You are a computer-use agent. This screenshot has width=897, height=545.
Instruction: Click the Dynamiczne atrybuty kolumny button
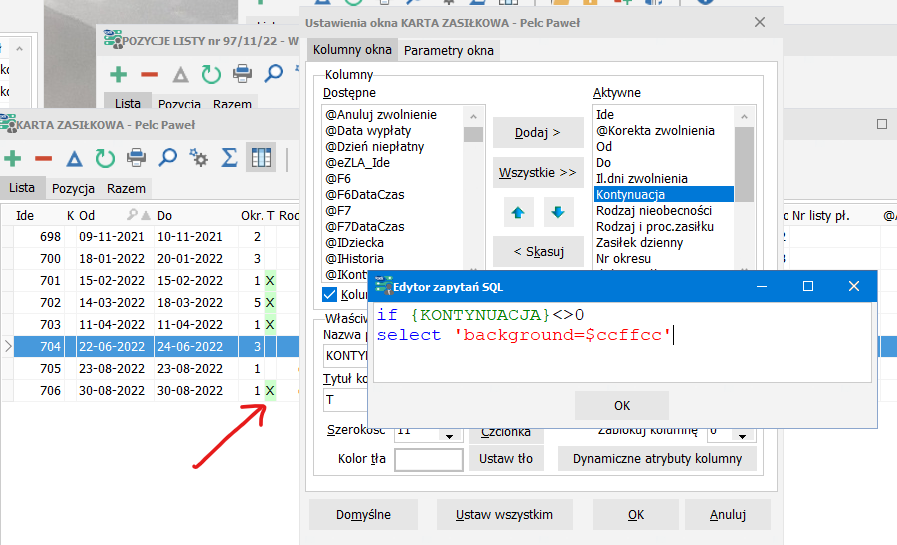point(657,459)
